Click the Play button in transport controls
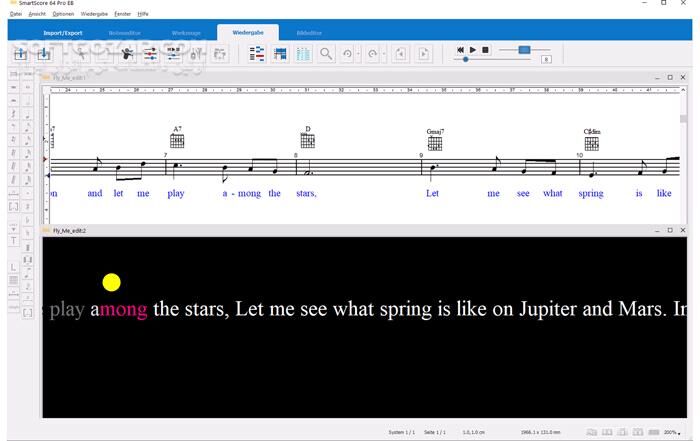This screenshot has height=441, width=700. [473, 49]
